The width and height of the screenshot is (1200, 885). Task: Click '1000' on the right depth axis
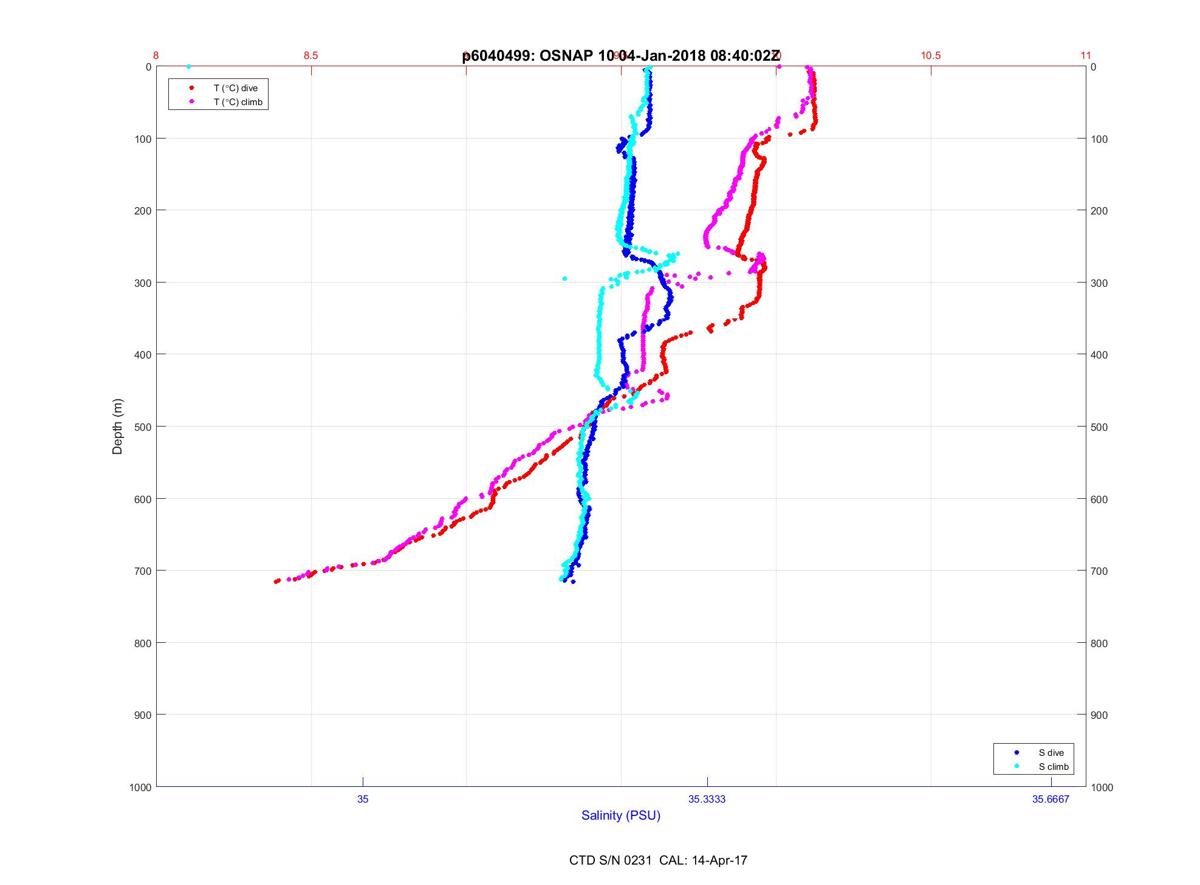point(1103,787)
